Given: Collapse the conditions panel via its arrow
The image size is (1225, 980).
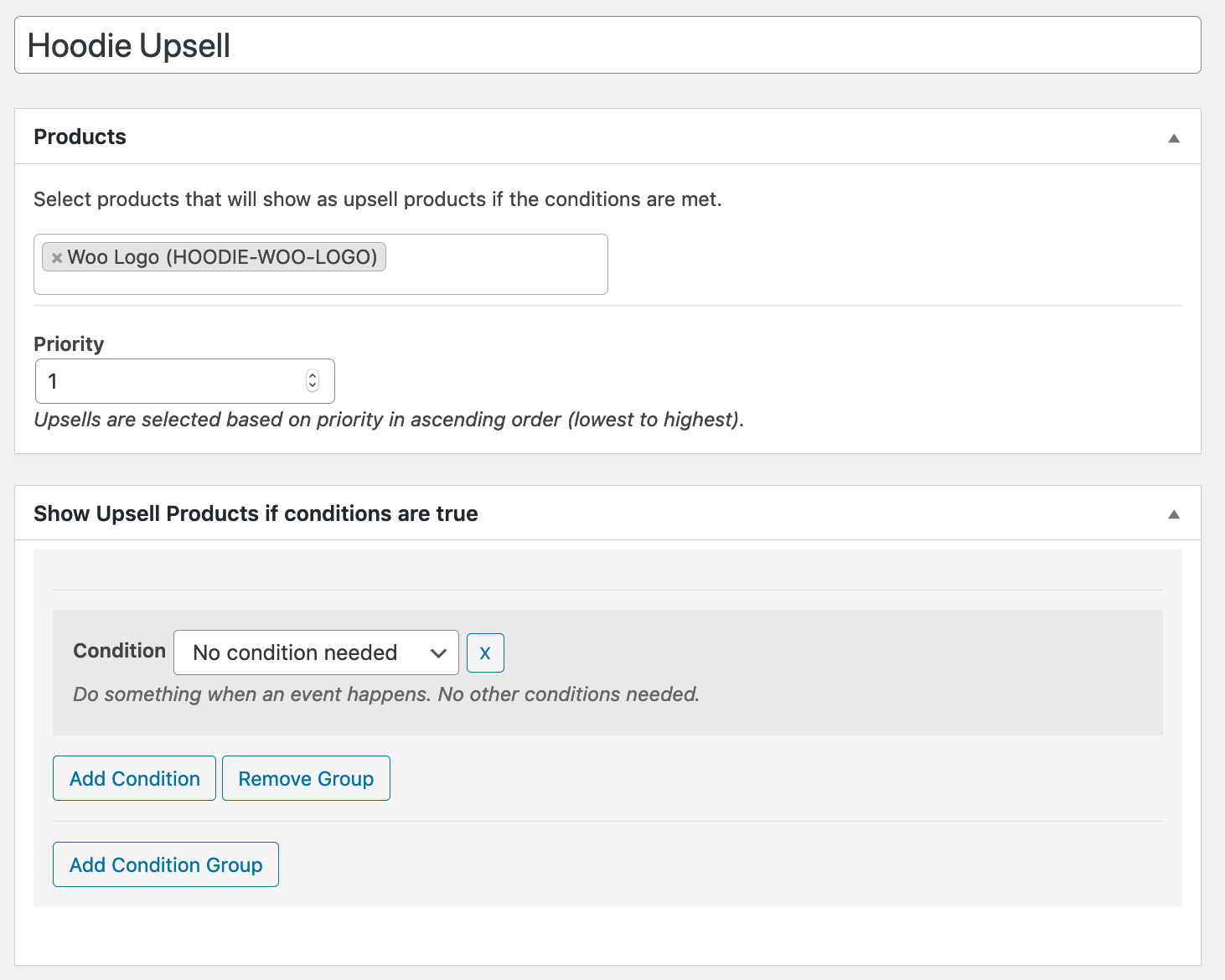Looking at the screenshot, I should tap(1174, 513).
